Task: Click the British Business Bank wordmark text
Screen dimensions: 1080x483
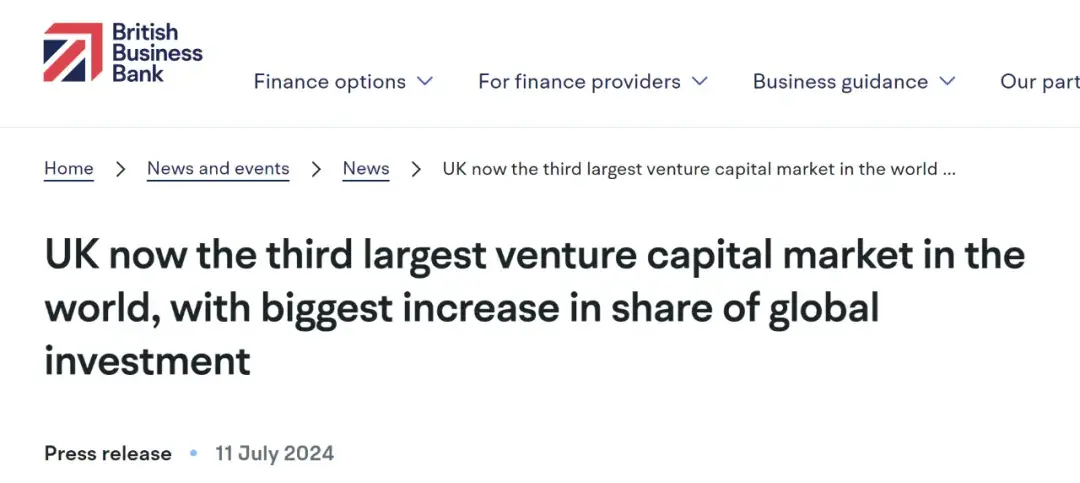Action: coord(157,52)
